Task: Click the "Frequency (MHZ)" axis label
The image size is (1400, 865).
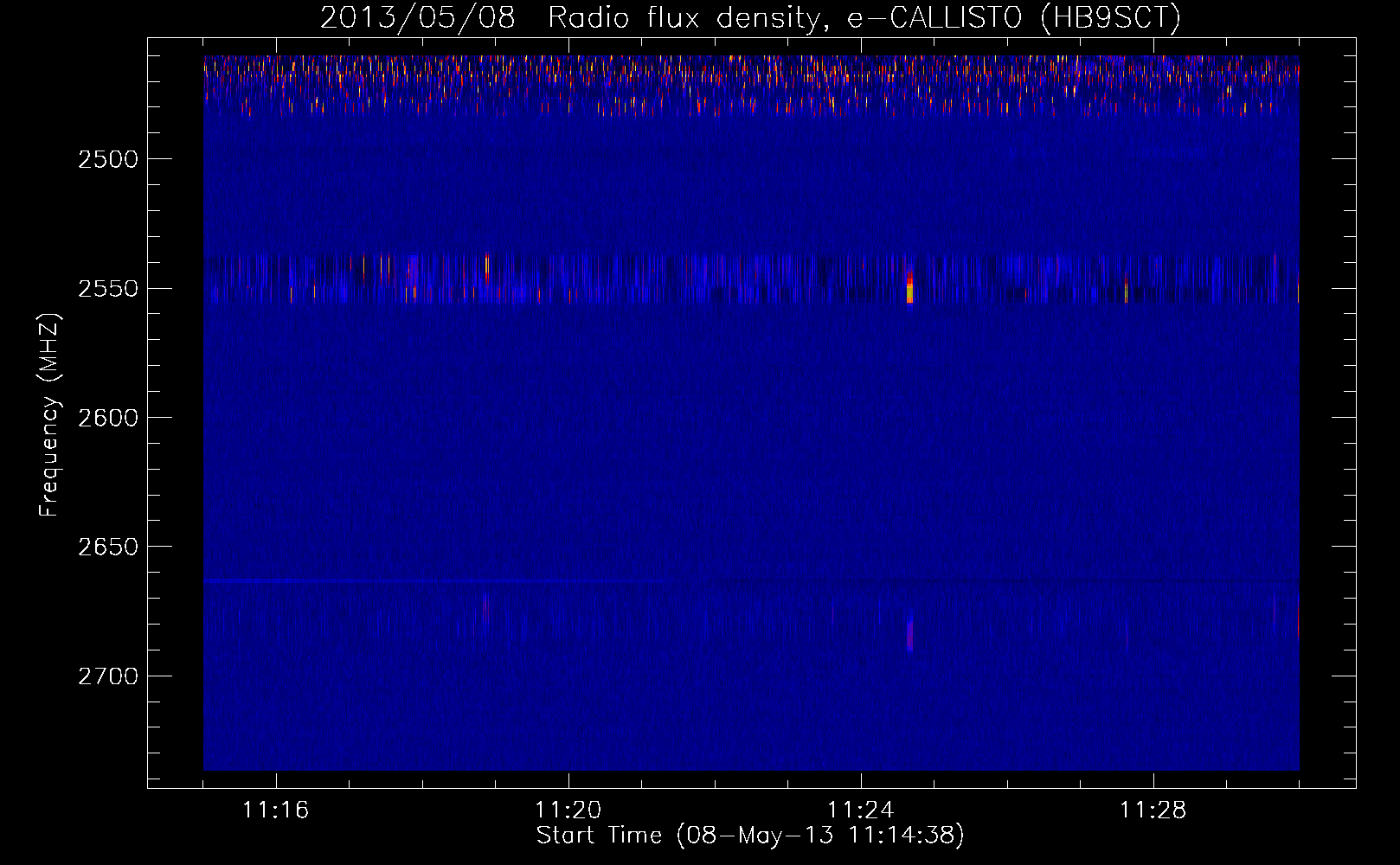Action: pyautogui.click(x=49, y=415)
